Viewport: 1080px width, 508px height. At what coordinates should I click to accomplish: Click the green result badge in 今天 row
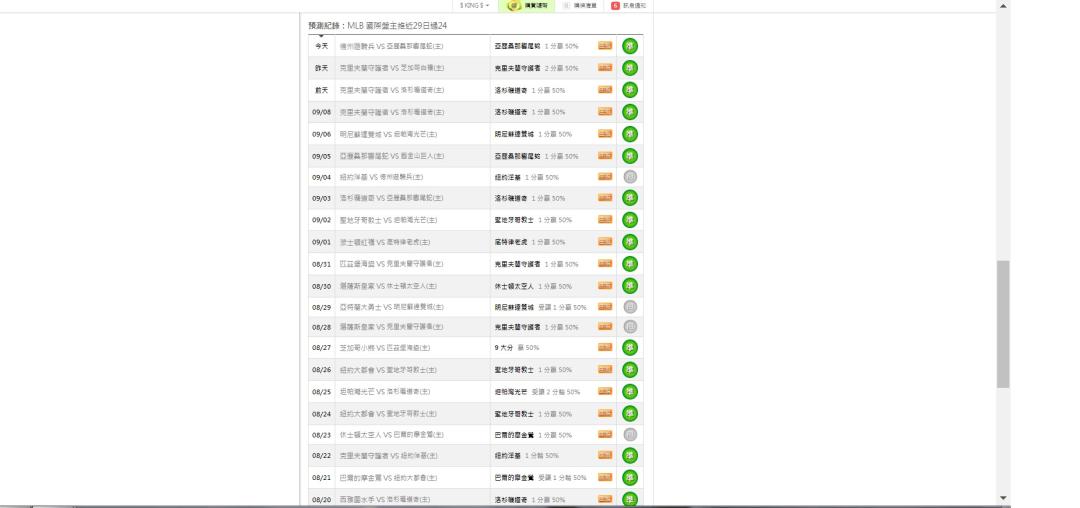point(630,46)
